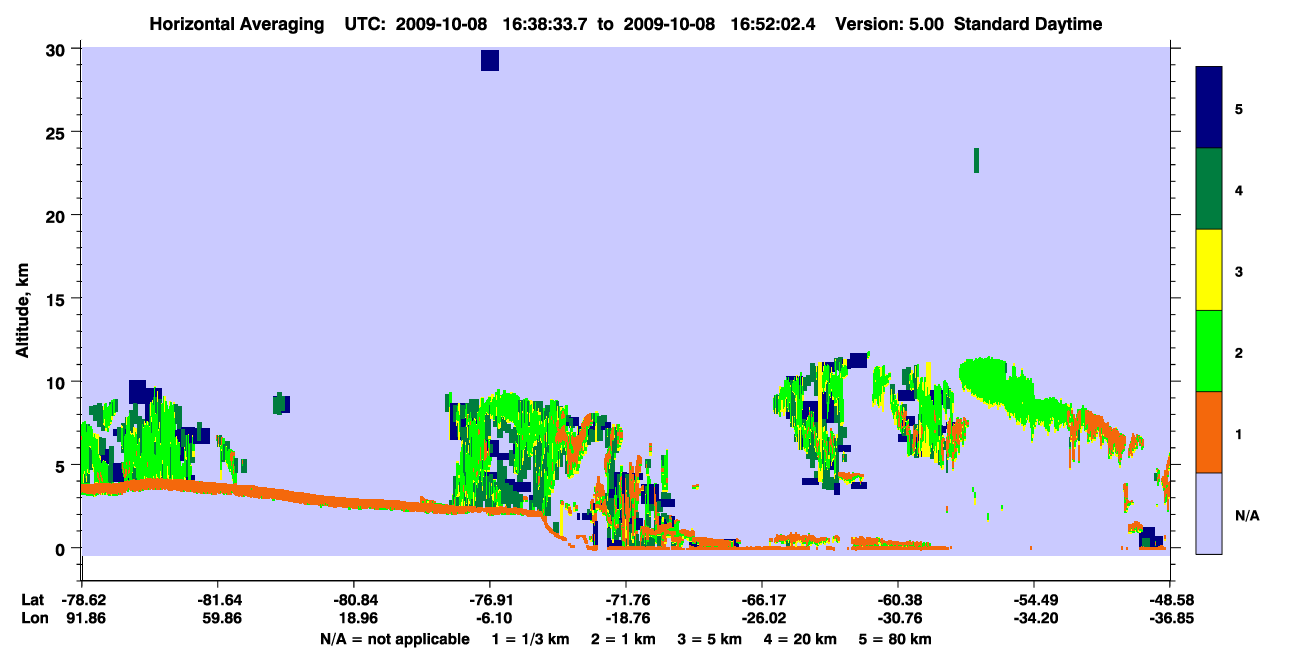This screenshot has width=1300, height=667.
Task: Click the latitude value '-76.91'
Action: tap(490, 600)
